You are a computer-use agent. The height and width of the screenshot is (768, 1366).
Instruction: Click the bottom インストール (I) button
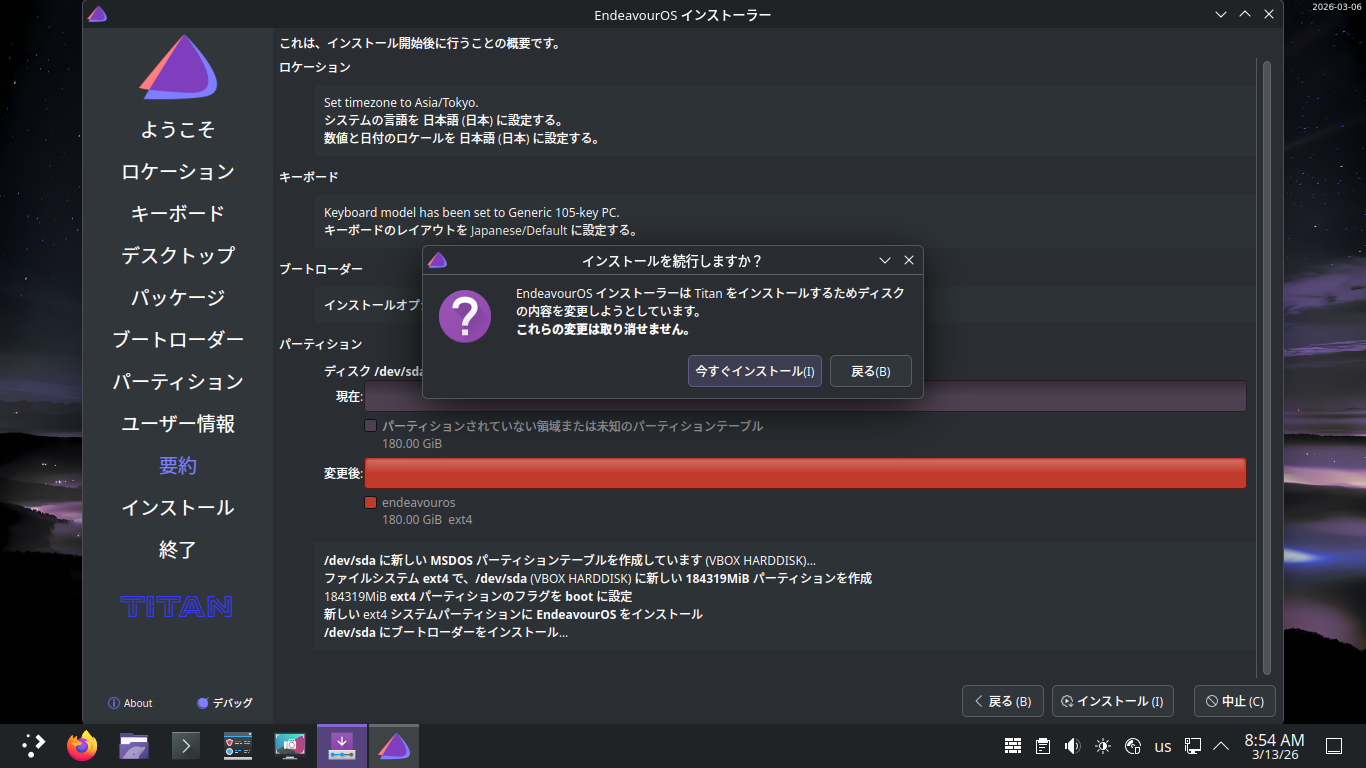tap(1113, 702)
